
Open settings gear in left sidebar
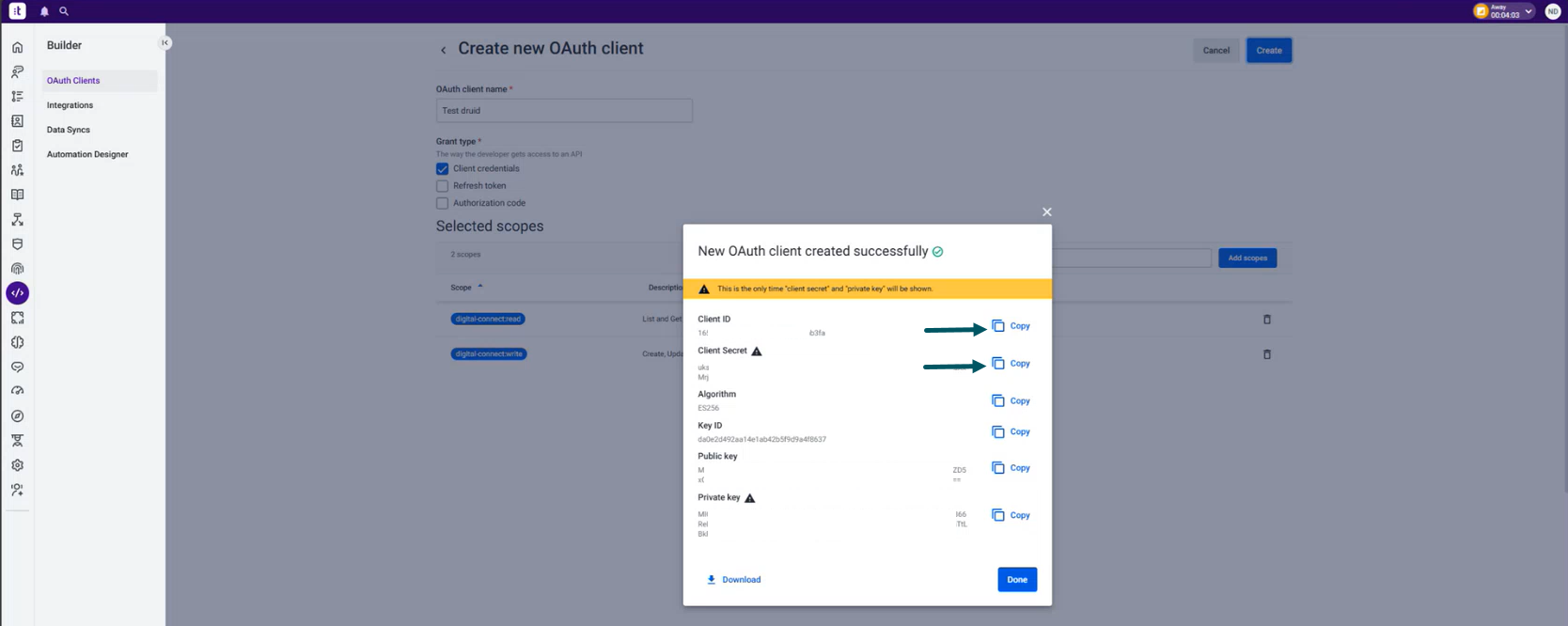[17, 465]
